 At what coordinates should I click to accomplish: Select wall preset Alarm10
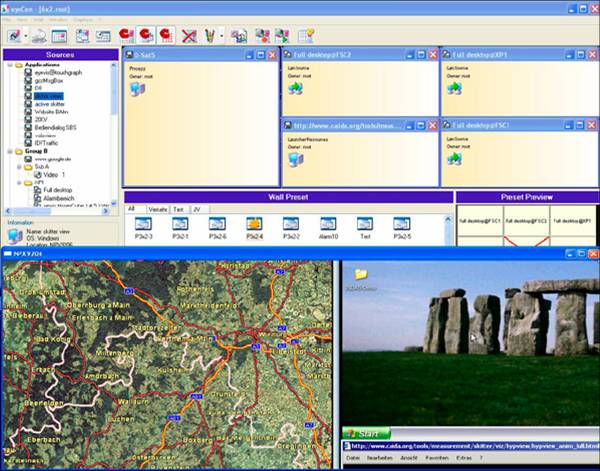tap(328, 228)
